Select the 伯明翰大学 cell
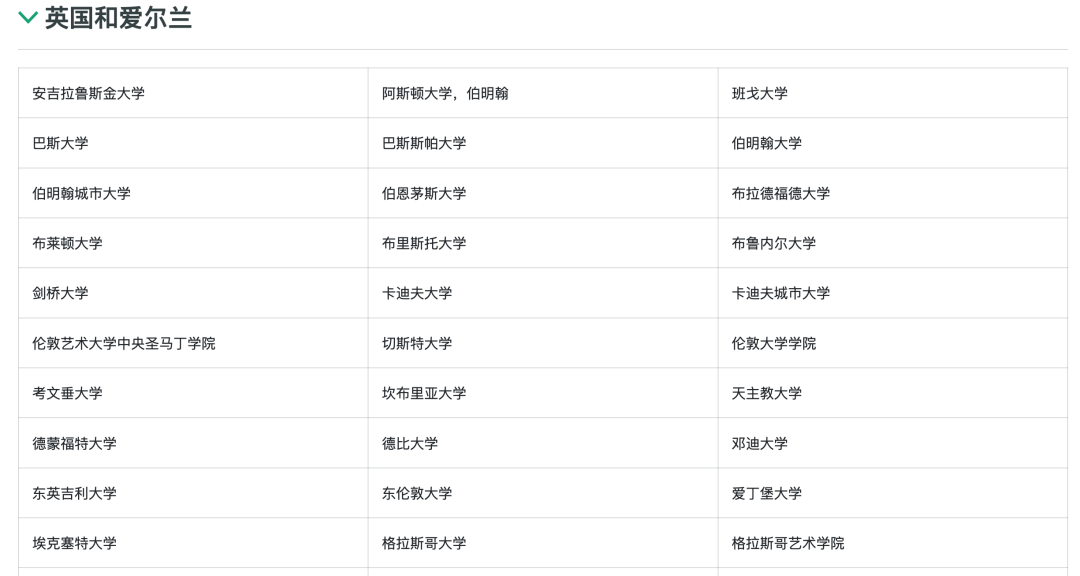 [767, 143]
